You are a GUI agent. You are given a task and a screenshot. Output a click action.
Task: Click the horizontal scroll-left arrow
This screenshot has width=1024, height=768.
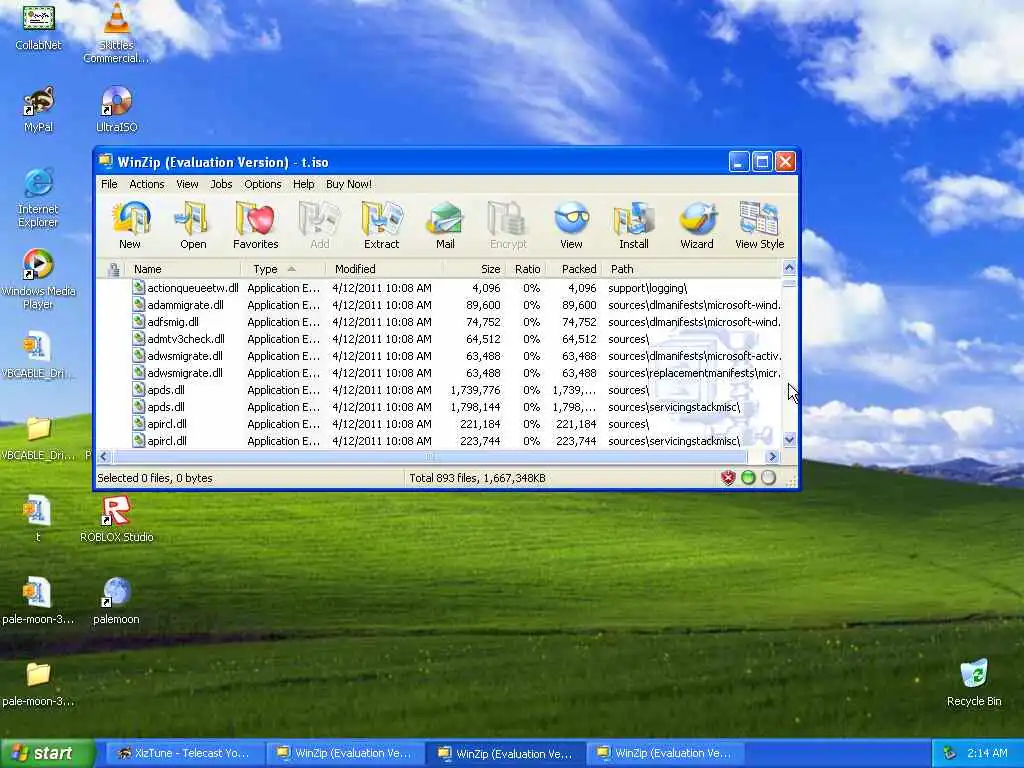click(x=103, y=456)
